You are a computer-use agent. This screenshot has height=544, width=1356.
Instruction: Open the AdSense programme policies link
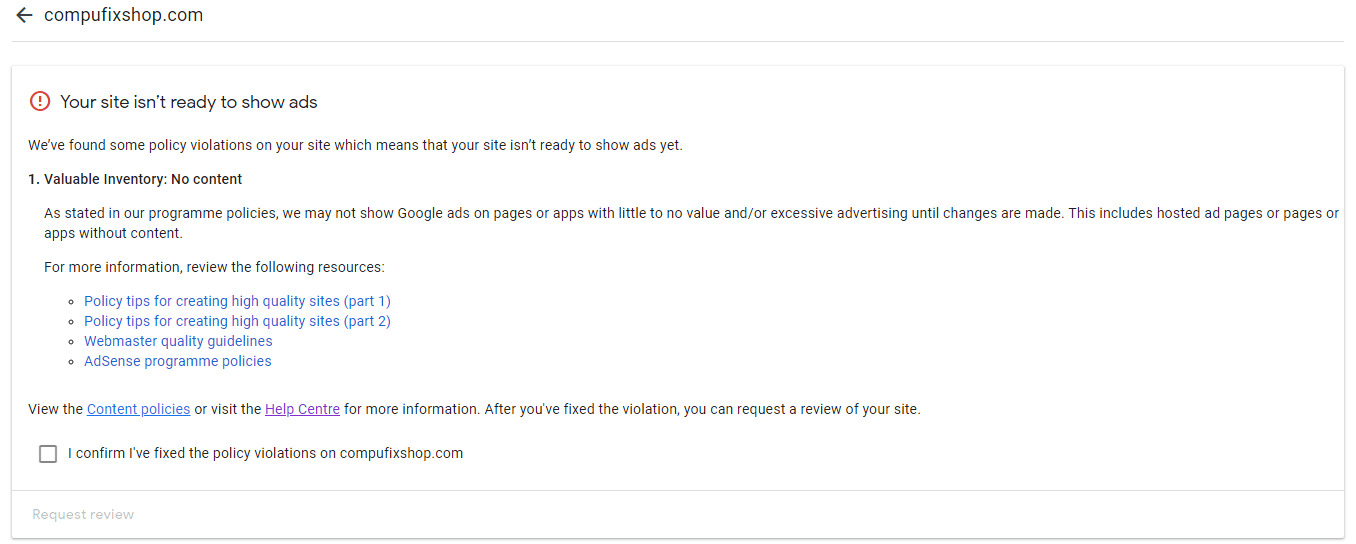point(178,361)
